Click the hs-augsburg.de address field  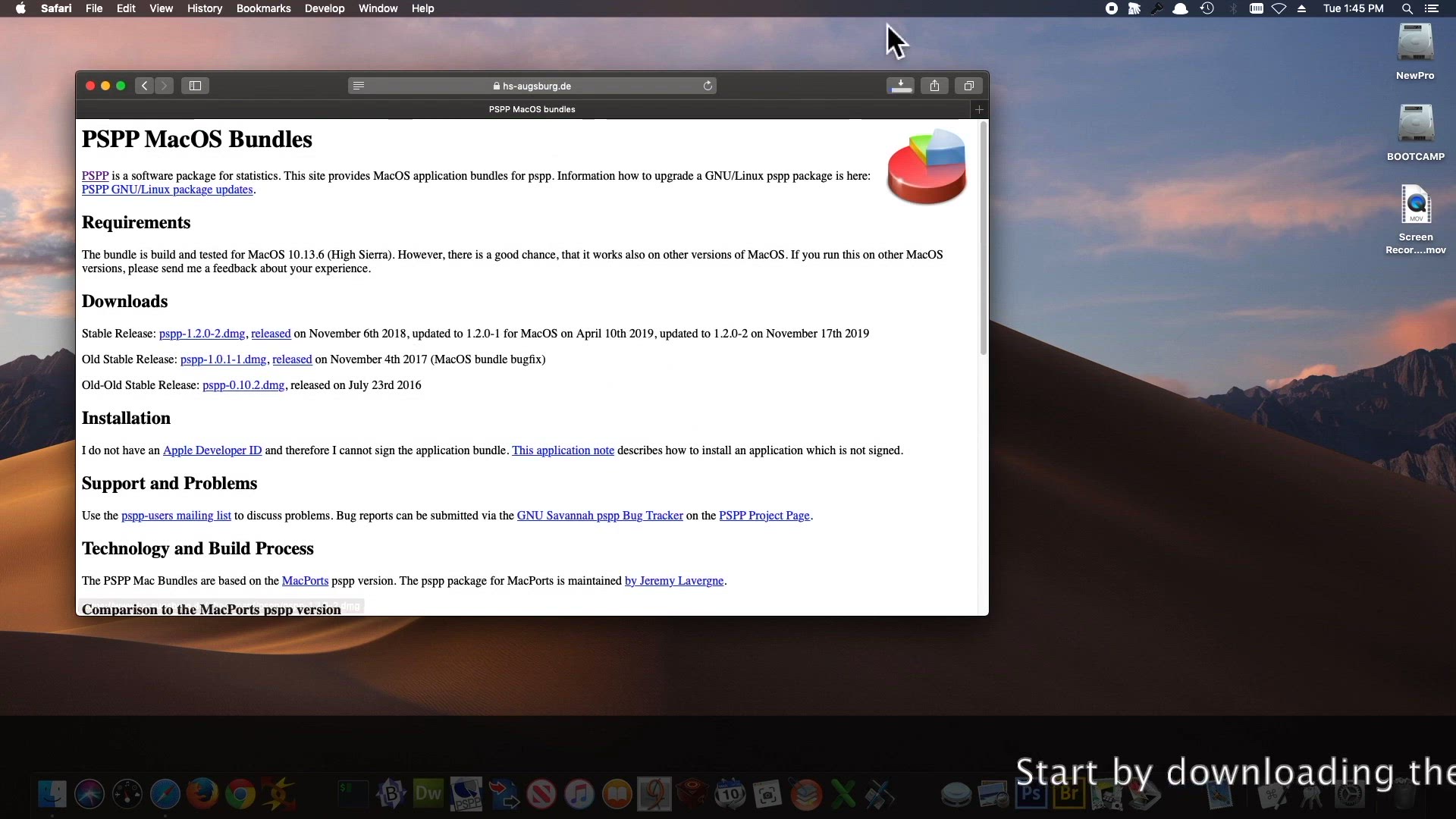532,86
